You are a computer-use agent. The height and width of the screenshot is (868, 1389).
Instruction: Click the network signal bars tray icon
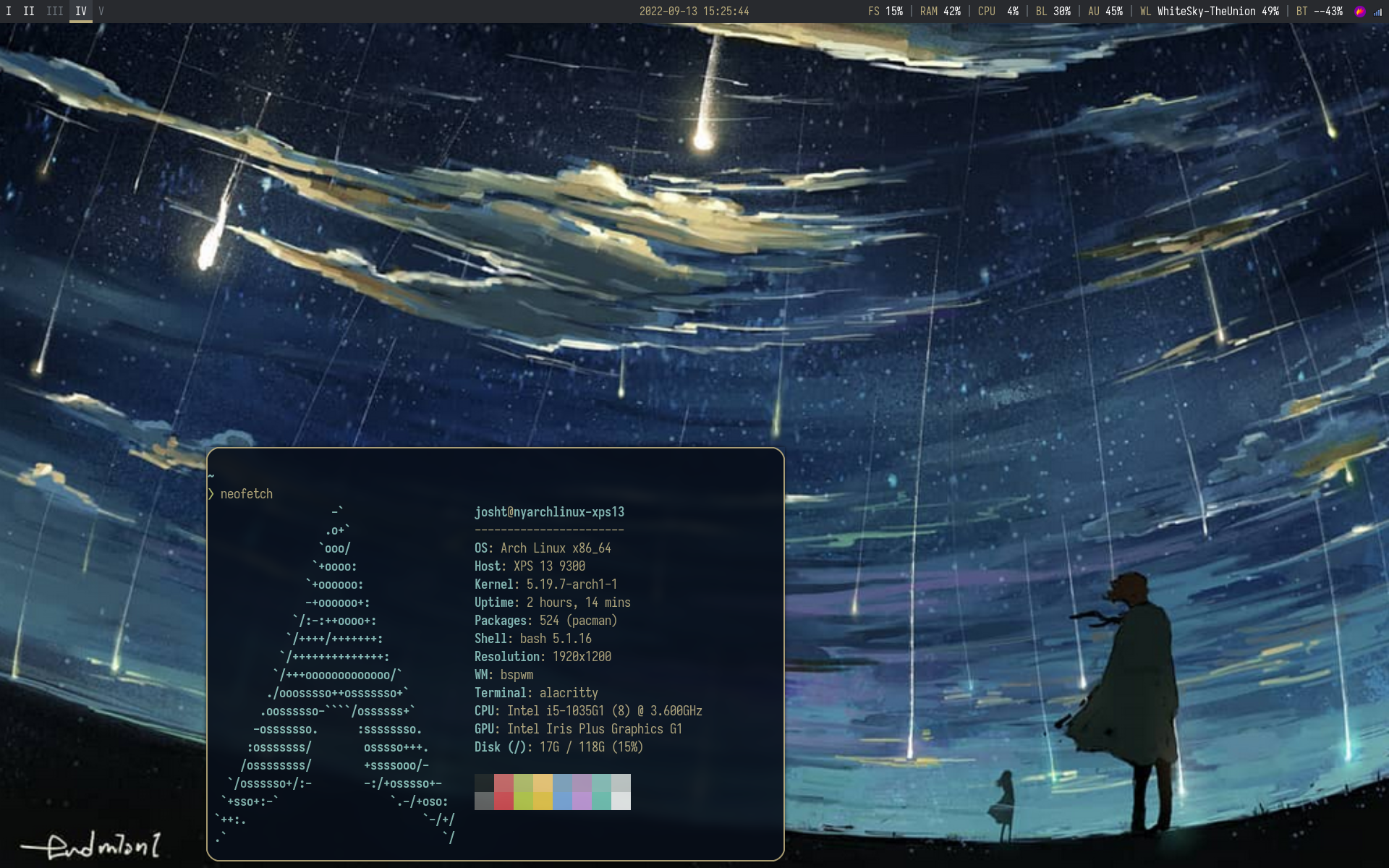pyautogui.click(x=1377, y=12)
